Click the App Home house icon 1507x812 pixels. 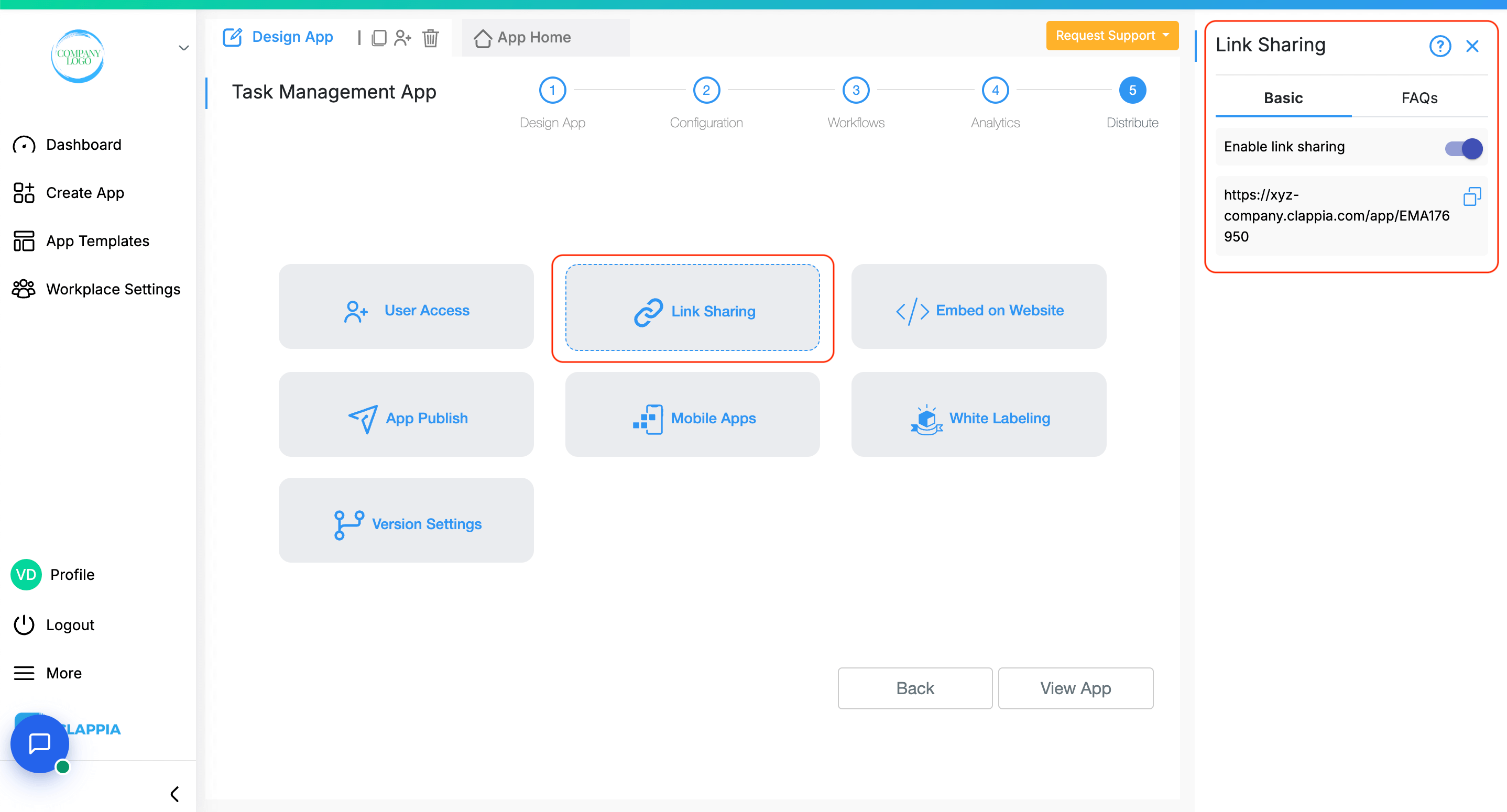tap(483, 38)
